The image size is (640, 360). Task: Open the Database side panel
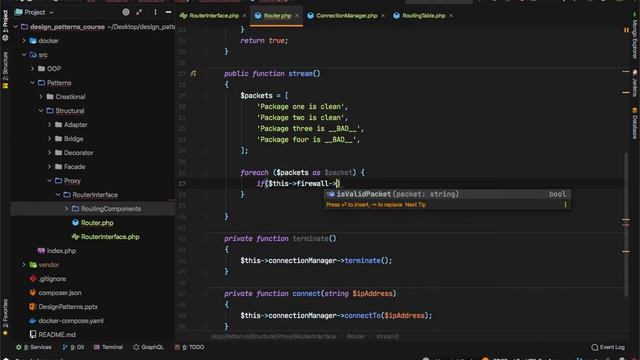tap(635, 123)
